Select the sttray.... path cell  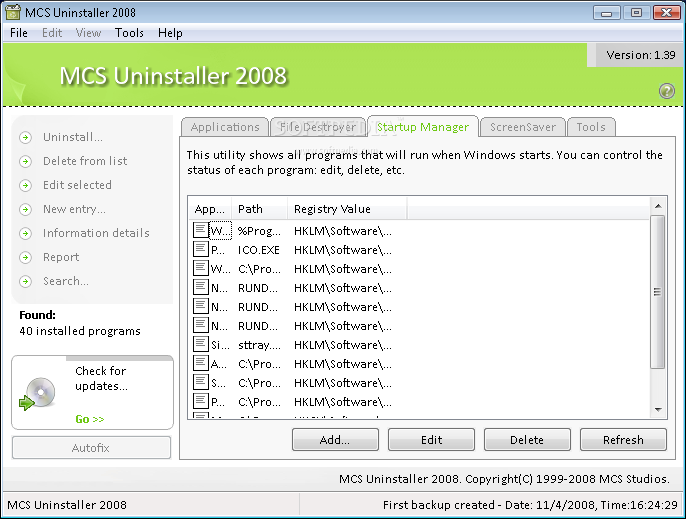259,345
